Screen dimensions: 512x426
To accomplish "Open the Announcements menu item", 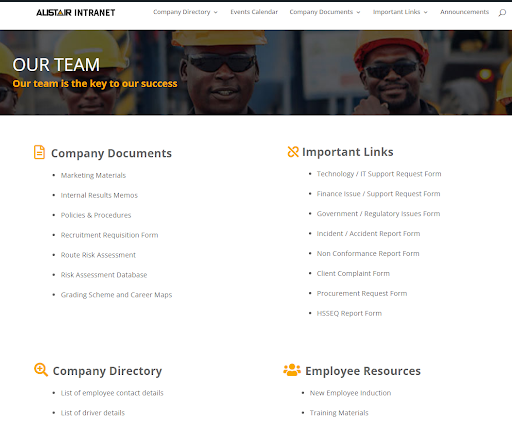I will 464,12.
